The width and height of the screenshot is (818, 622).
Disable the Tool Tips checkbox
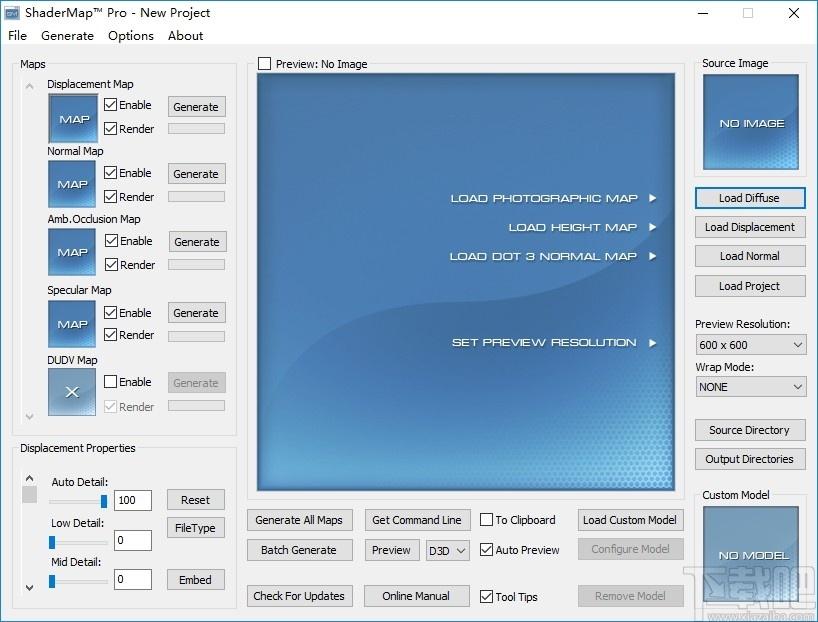pos(486,596)
